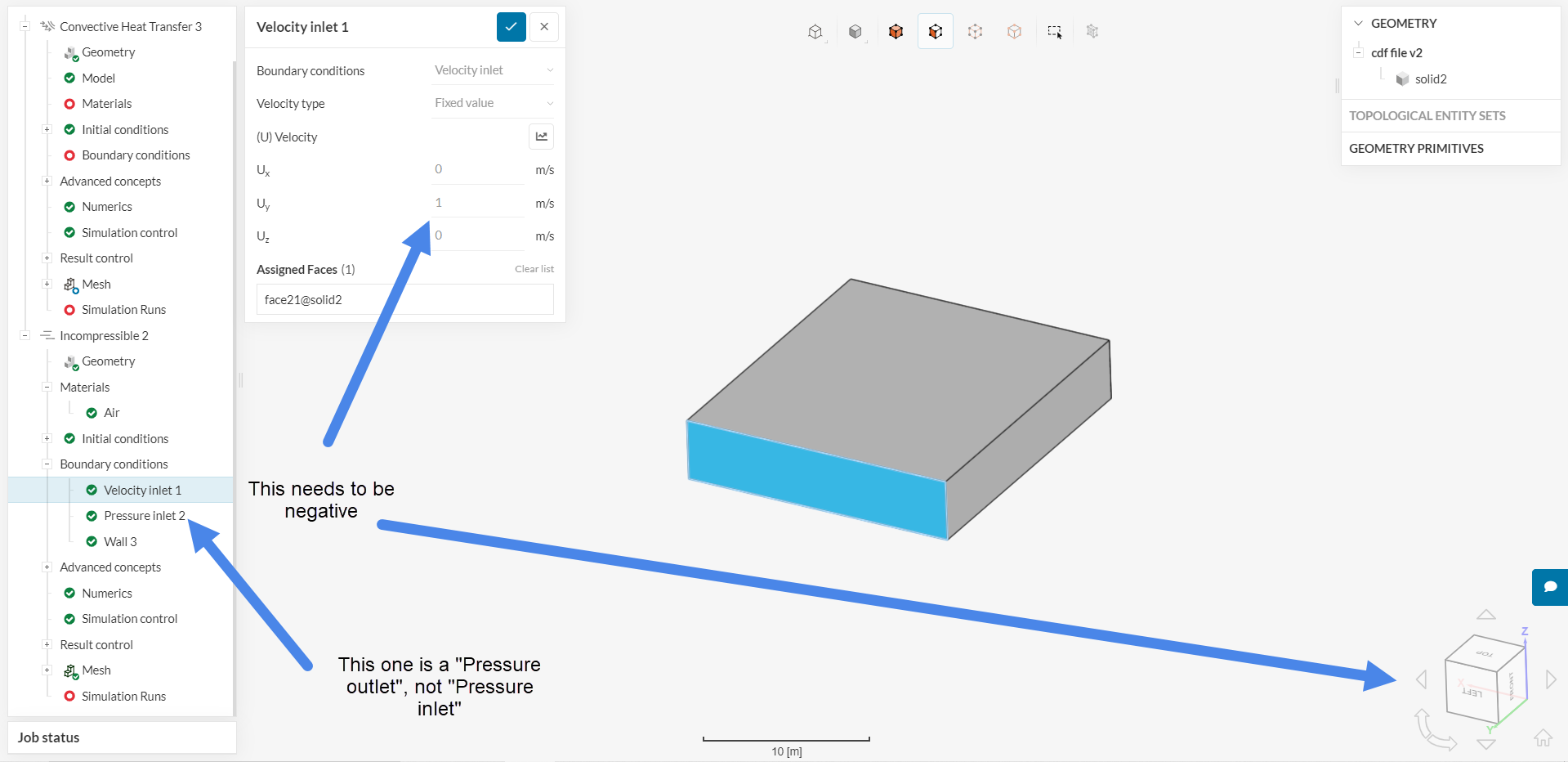This screenshot has width=1568, height=762.
Task: Clear the assigned faces list
Action: [x=534, y=269]
